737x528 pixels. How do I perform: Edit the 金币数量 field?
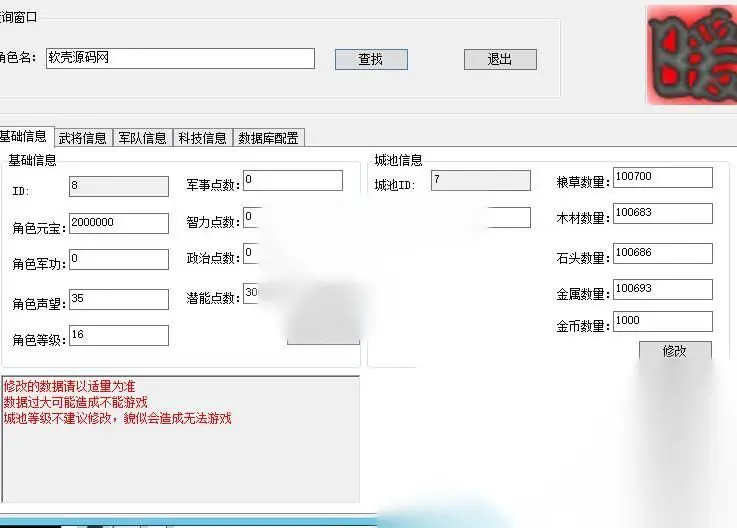pyautogui.click(x=663, y=322)
